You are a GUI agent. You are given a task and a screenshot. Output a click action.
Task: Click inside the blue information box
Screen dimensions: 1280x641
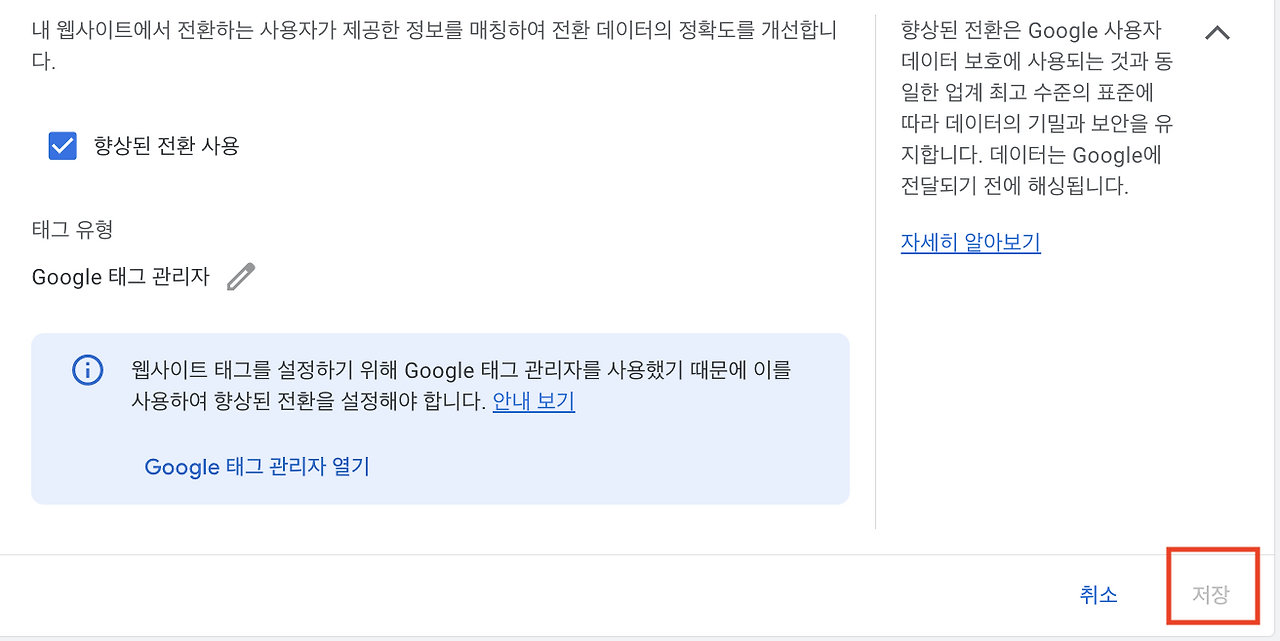tap(440, 418)
